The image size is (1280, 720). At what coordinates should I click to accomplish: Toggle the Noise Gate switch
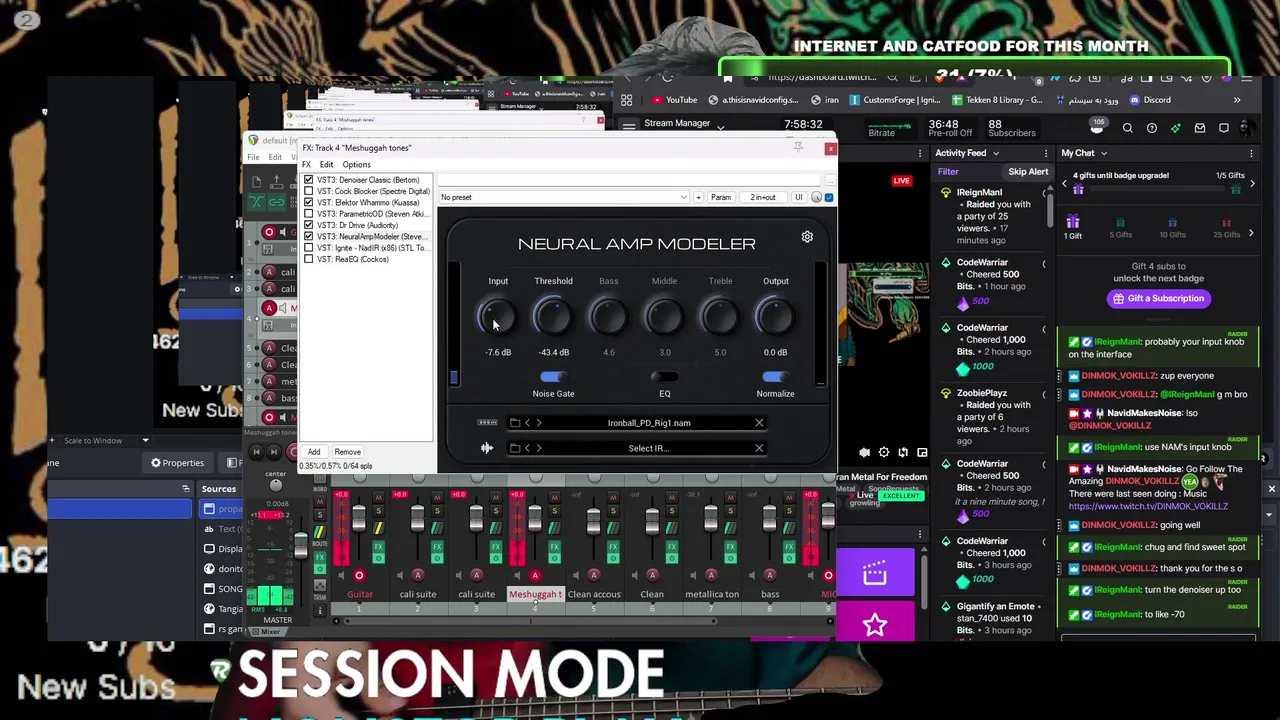coord(552,377)
